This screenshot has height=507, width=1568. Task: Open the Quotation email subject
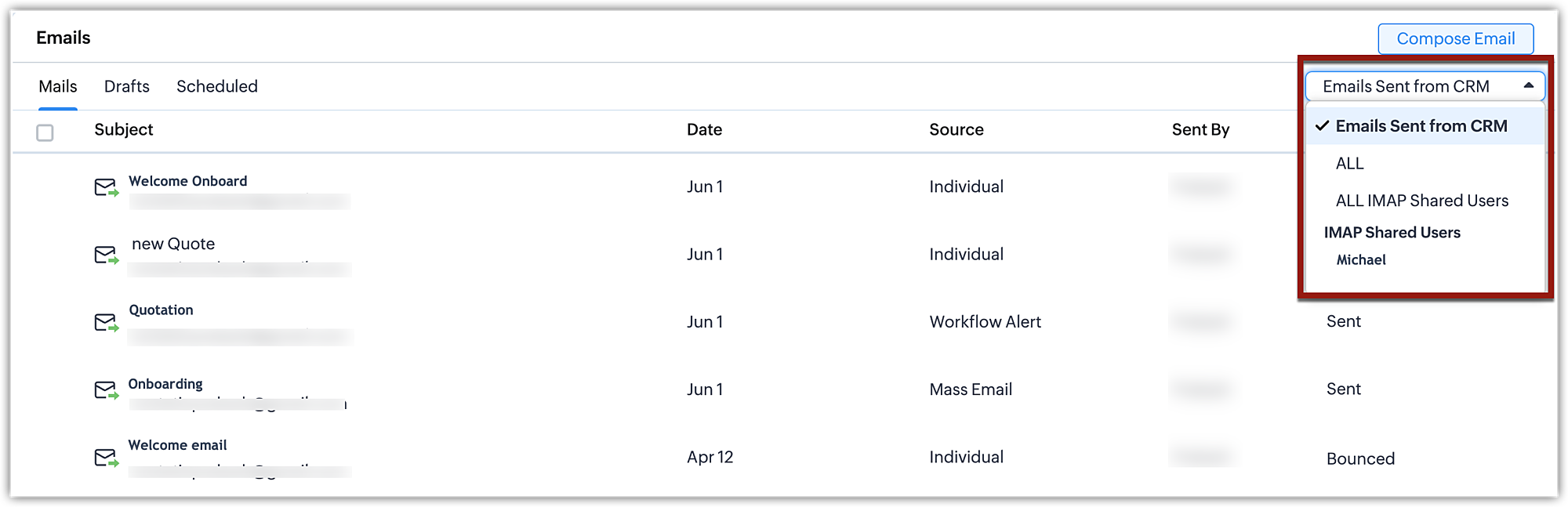[x=161, y=310]
